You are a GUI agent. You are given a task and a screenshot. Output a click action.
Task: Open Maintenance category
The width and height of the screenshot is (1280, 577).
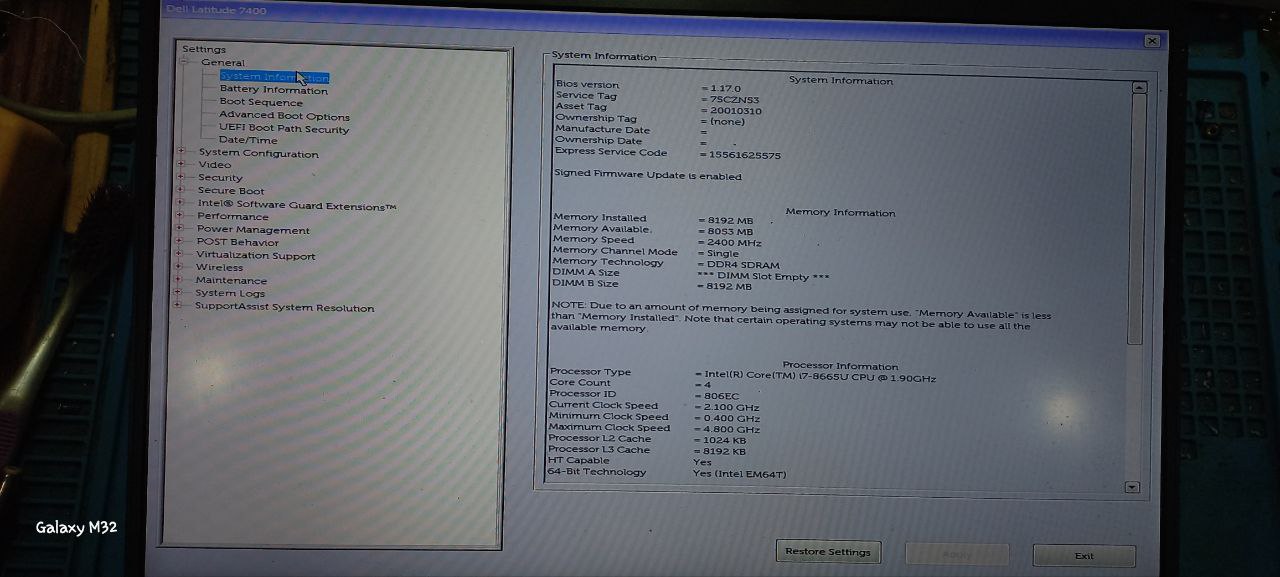pyautogui.click(x=231, y=281)
